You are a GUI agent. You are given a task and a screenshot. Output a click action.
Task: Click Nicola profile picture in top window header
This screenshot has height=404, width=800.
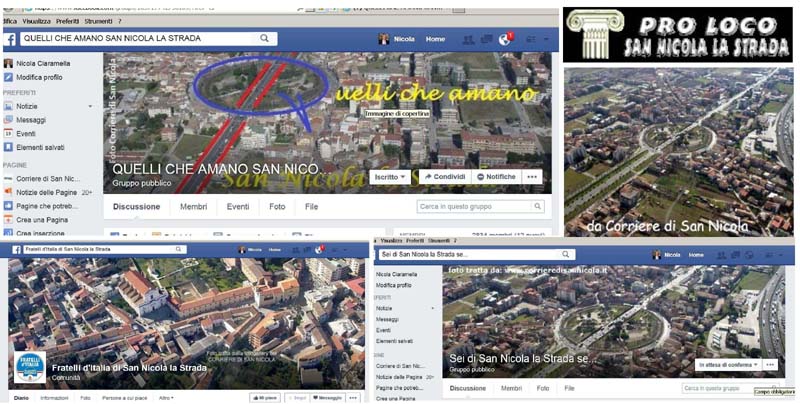coord(384,39)
